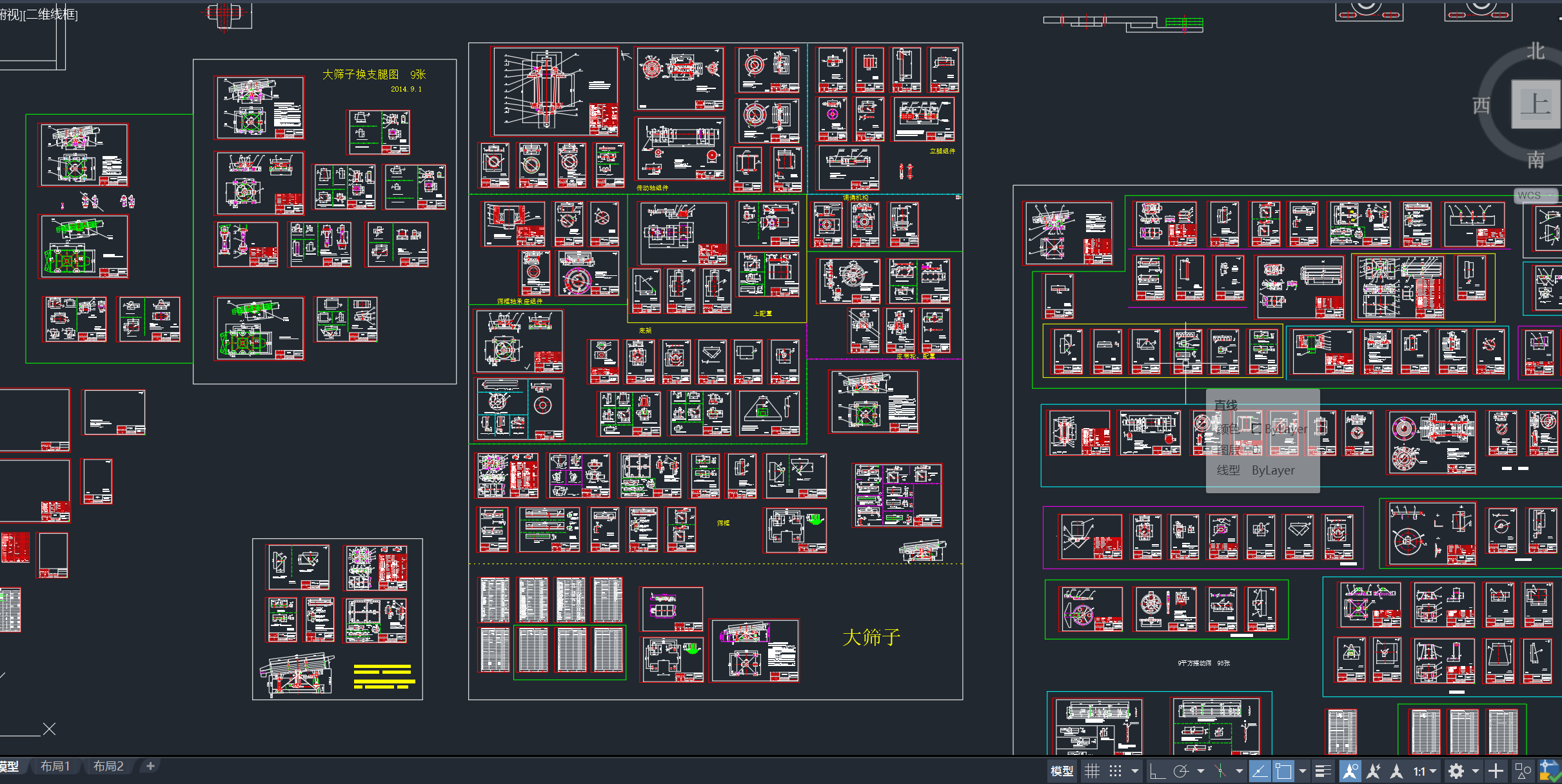
Task: Toggle annotation object visibility icon
Action: (x=1350, y=771)
